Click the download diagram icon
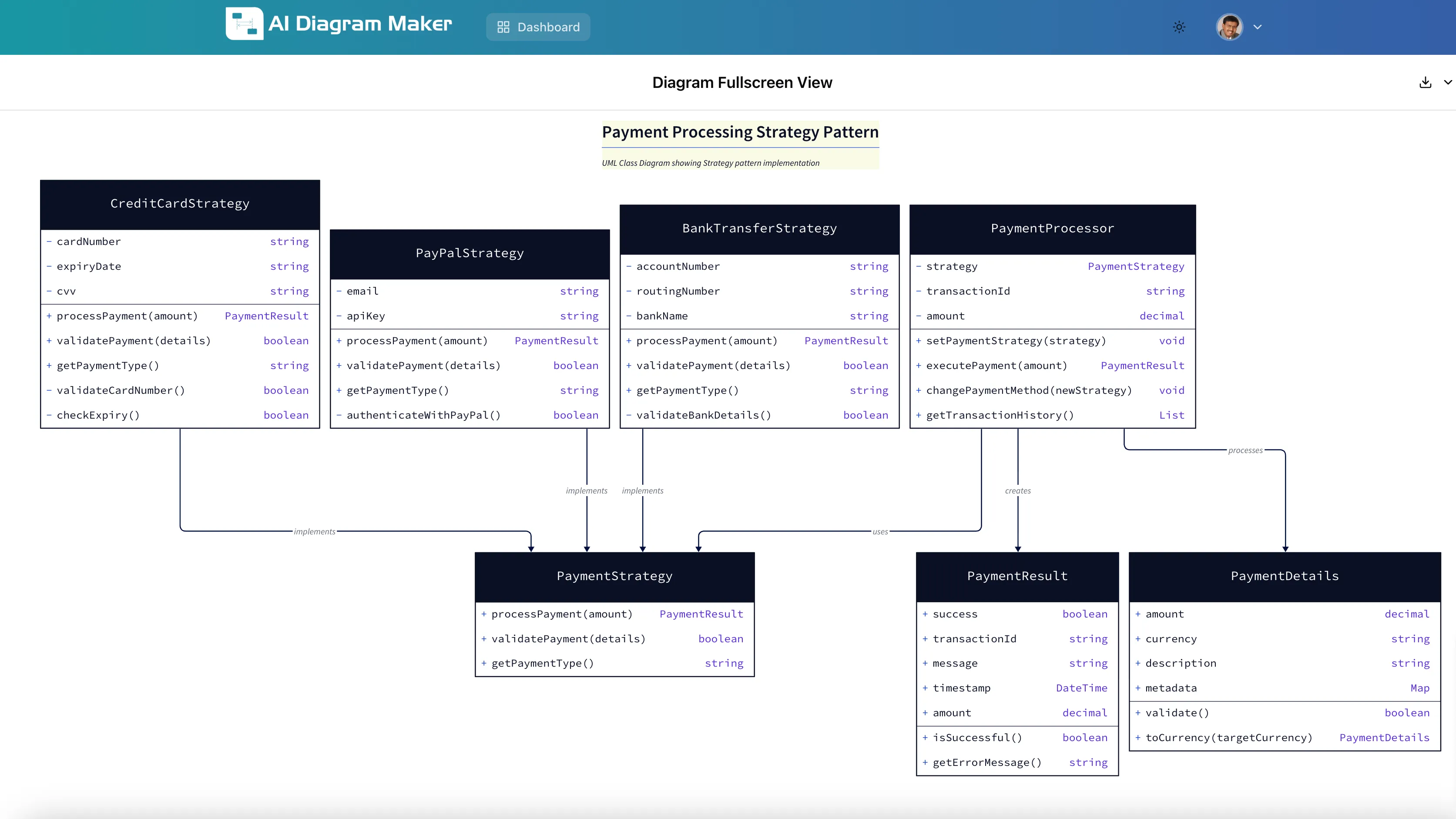Screen dimensions: 1456x819 pos(1426,83)
